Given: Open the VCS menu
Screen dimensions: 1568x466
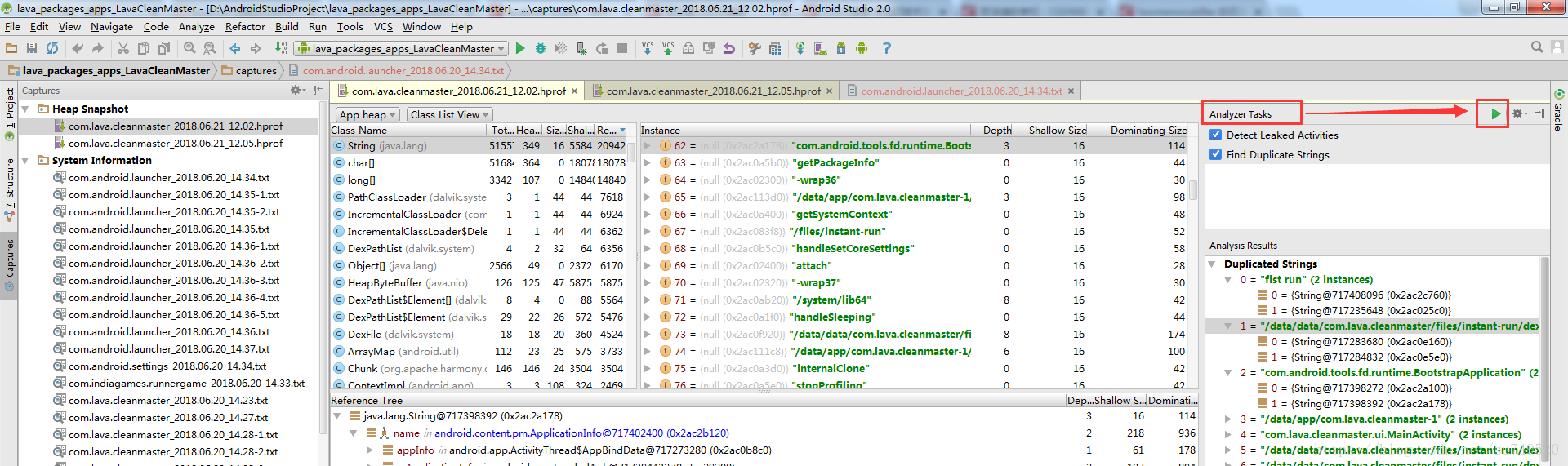Looking at the screenshot, I should click(383, 27).
